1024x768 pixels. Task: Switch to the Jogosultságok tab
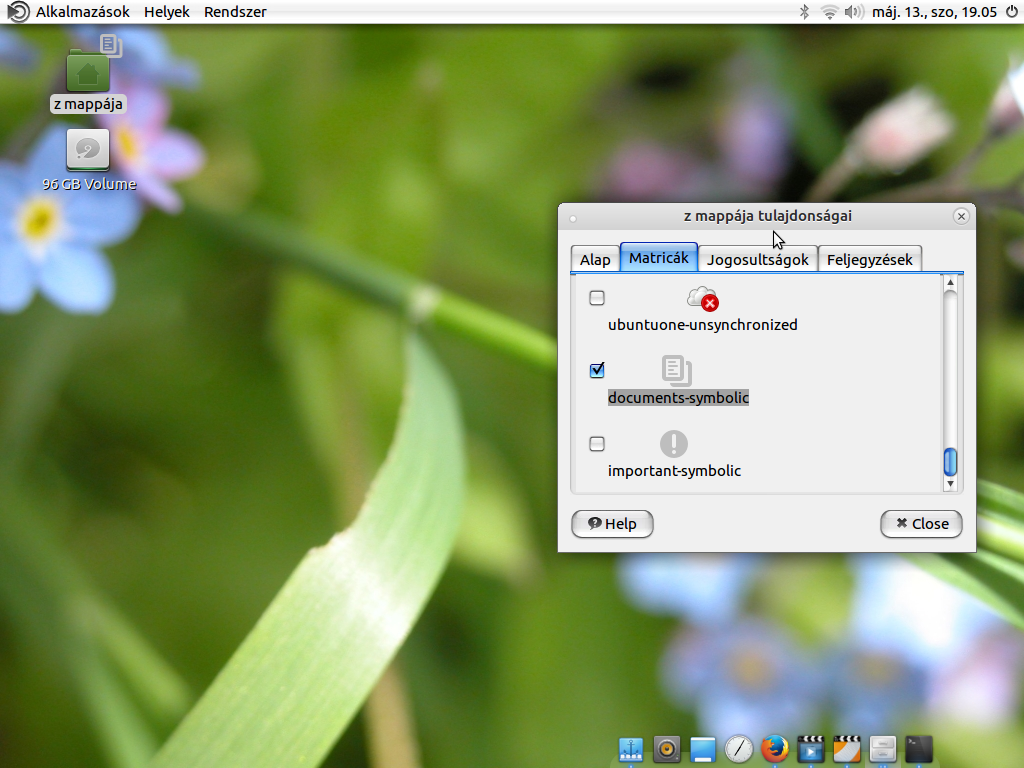pos(758,259)
